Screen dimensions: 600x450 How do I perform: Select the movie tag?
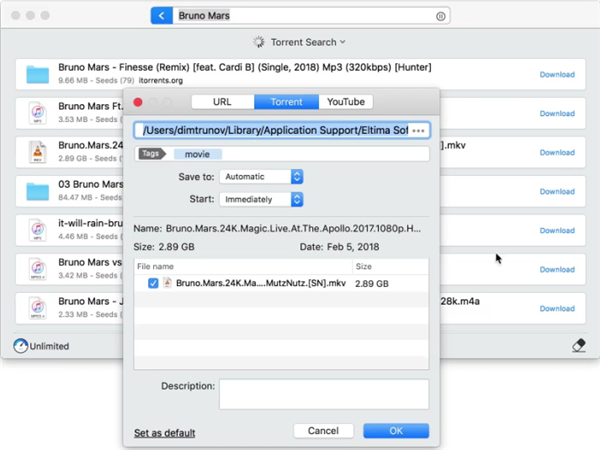(197, 154)
